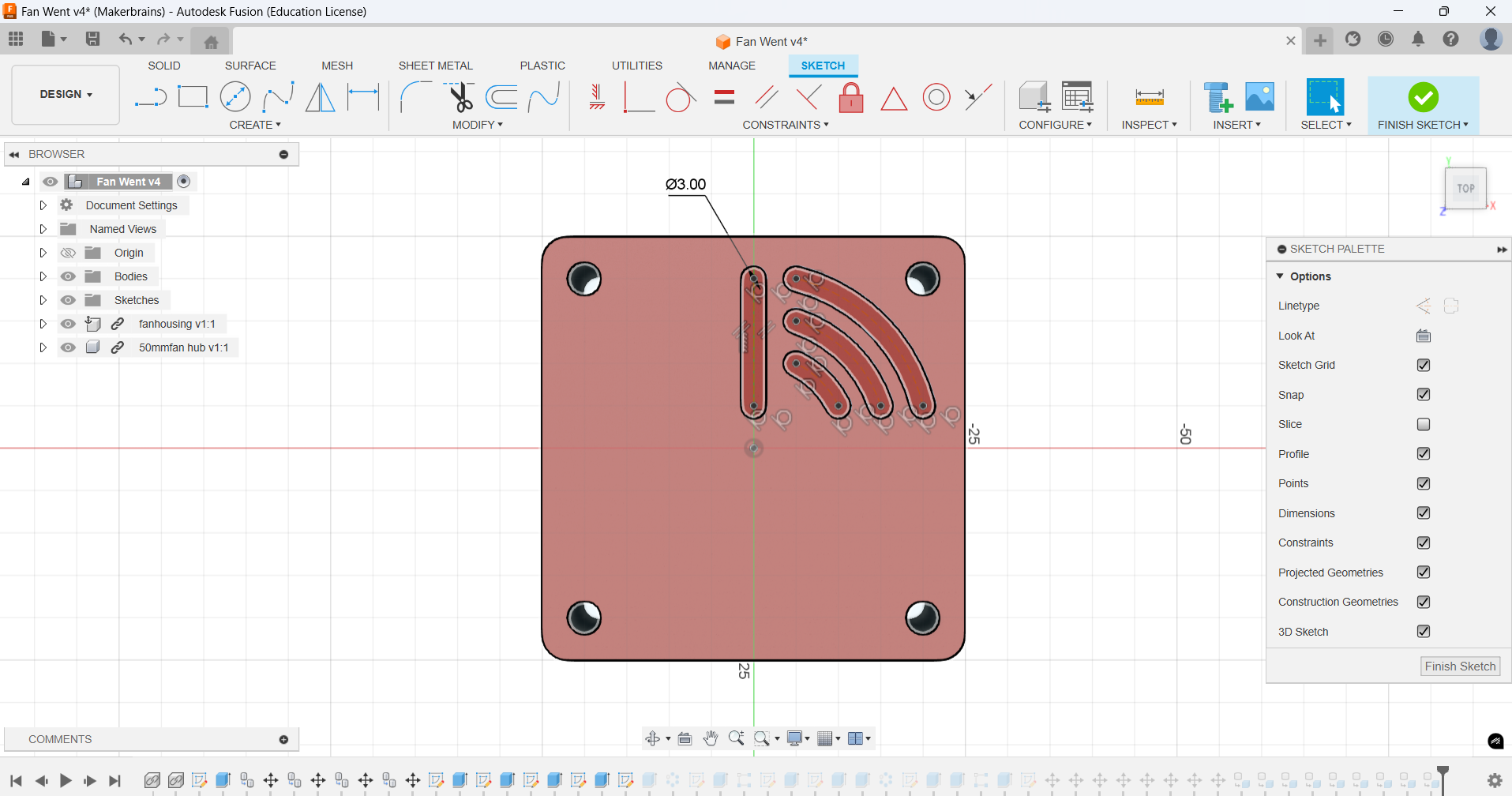
Task: Hide the Bodies folder in the browser
Action: pyautogui.click(x=69, y=276)
